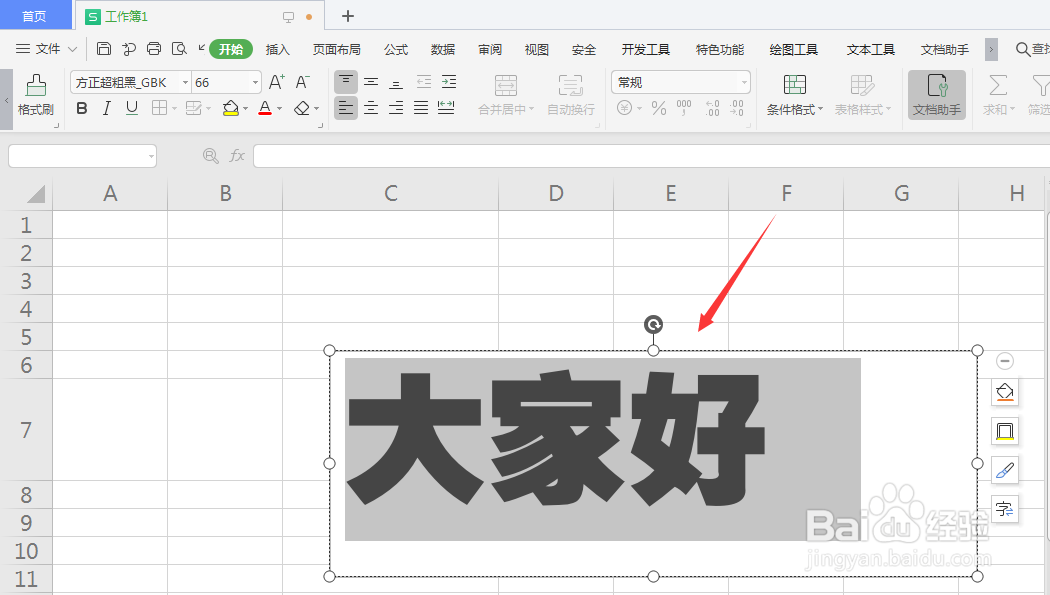Toggle top vertical alignment
Image resolution: width=1050 pixels, height=595 pixels.
tap(345, 82)
